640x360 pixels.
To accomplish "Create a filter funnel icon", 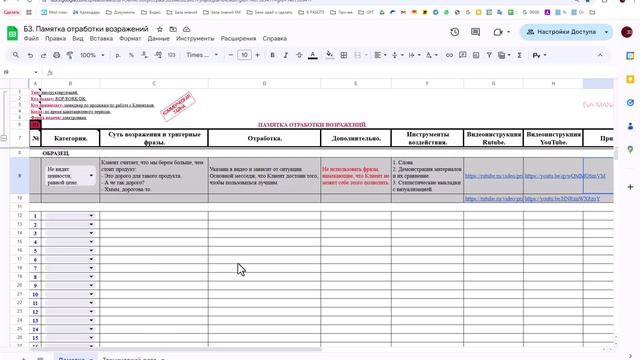I will pos(489,55).
